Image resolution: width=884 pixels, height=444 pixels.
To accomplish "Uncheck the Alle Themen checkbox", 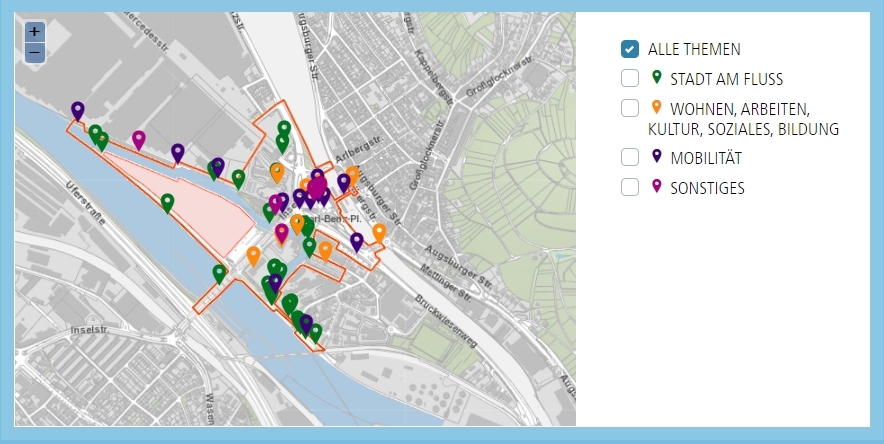I will (630, 48).
